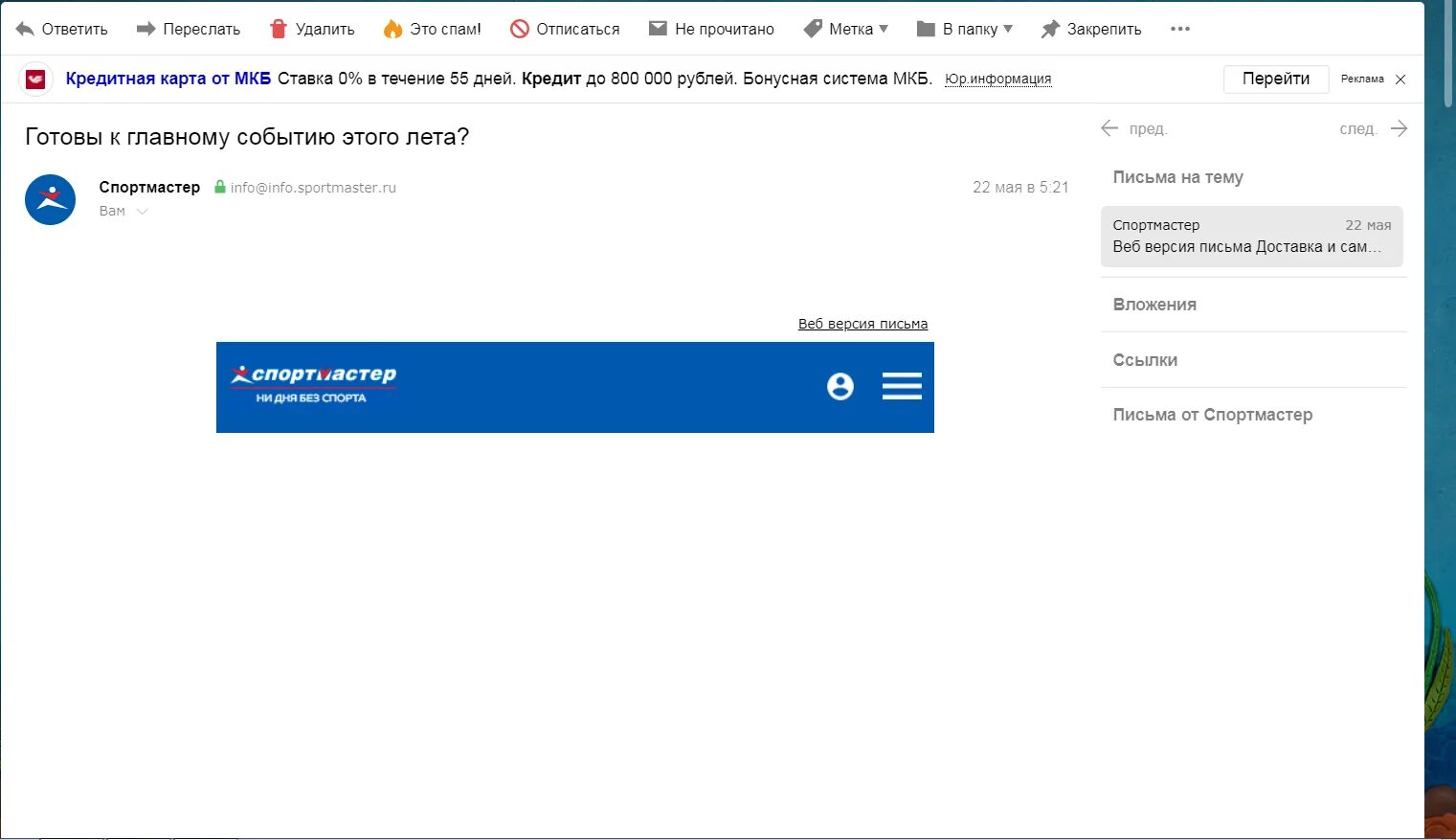Click the Sportmaster sender avatar

[50, 199]
